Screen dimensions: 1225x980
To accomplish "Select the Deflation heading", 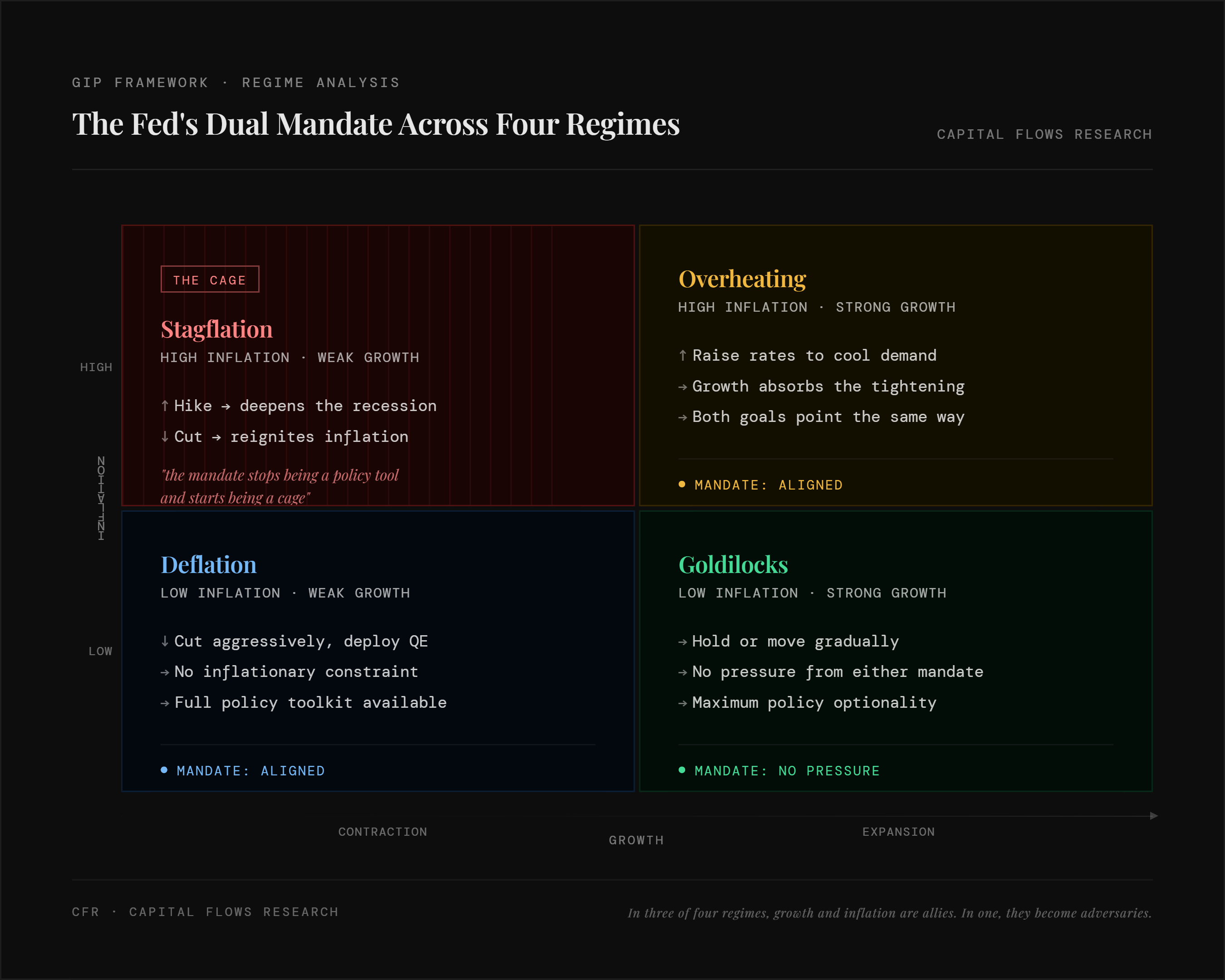I will point(209,565).
